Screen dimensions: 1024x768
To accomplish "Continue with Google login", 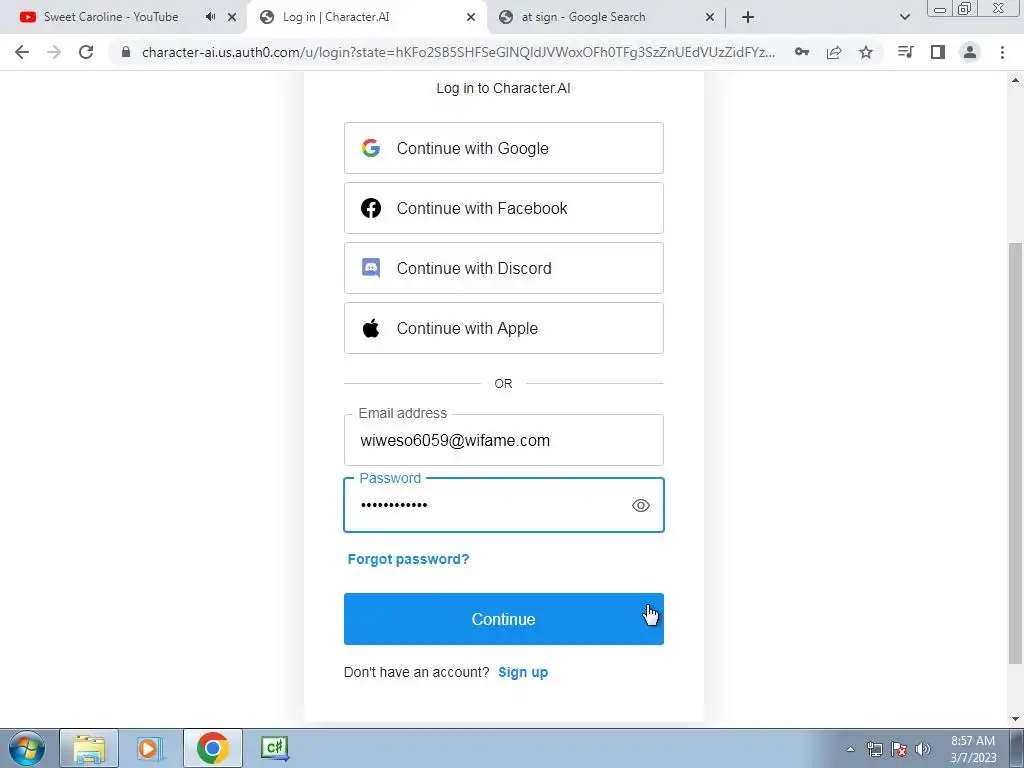I will tap(504, 148).
